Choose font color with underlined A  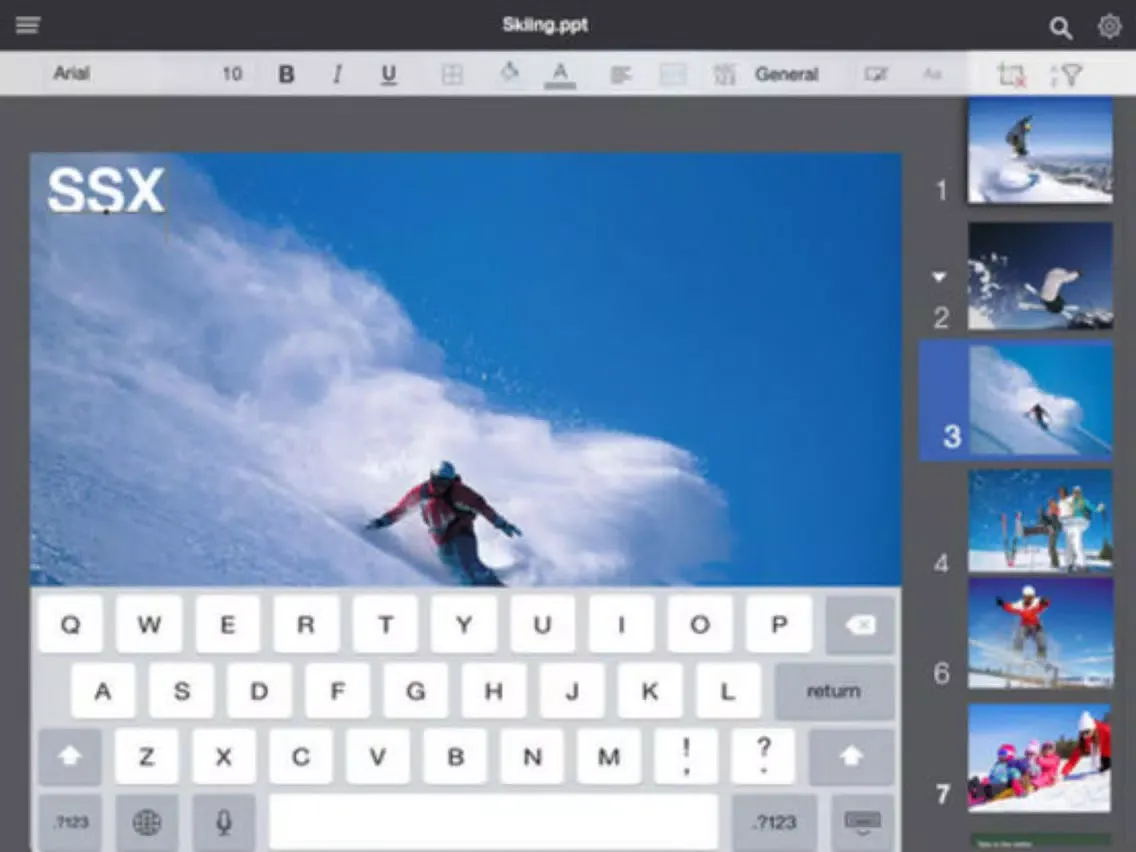tap(560, 74)
